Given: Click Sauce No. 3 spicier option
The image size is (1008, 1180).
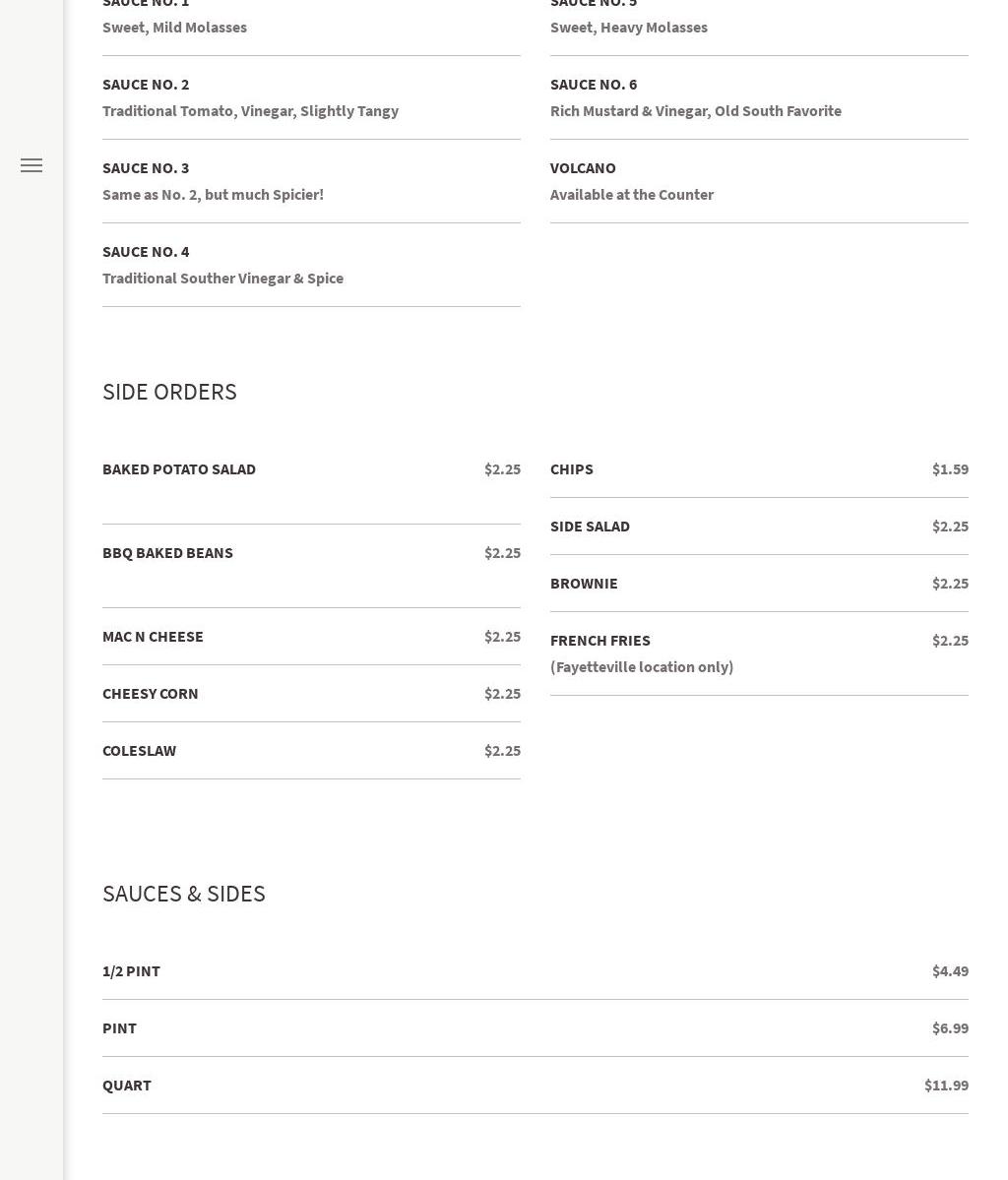Looking at the screenshot, I should click(146, 168).
